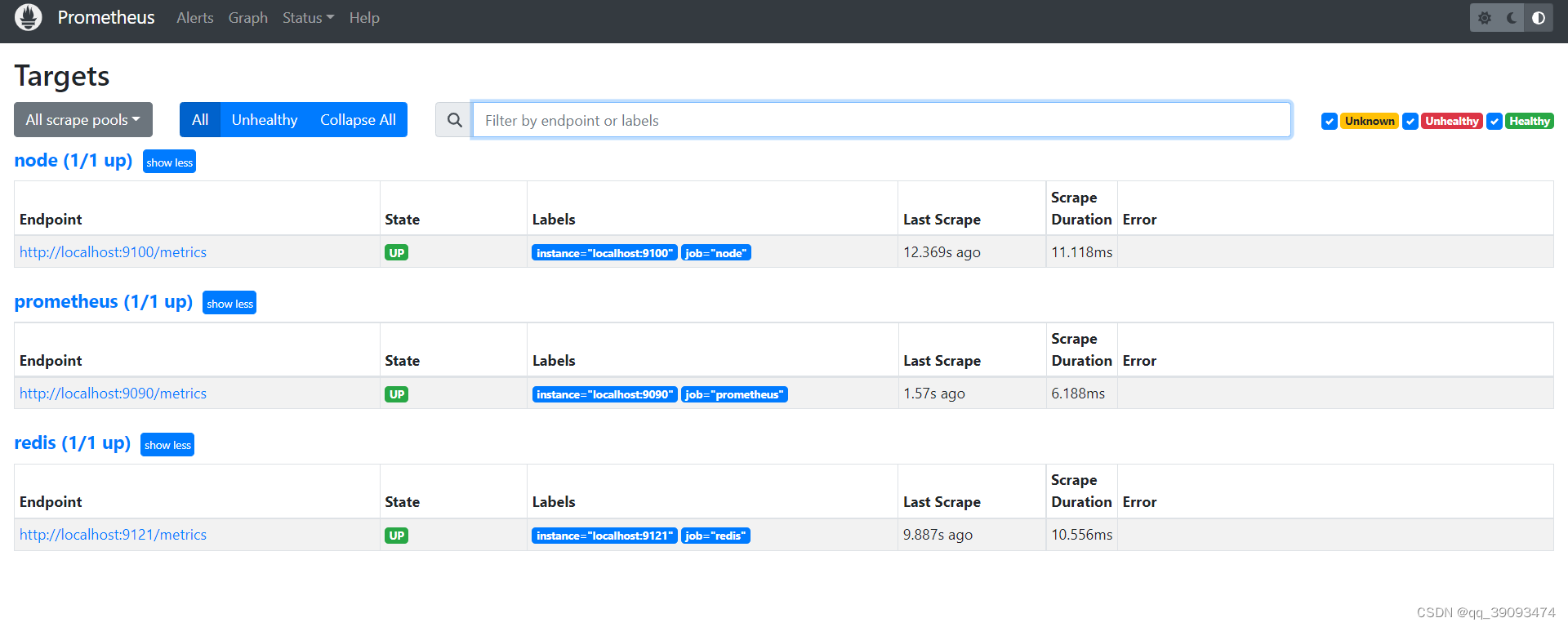Open the Status dropdown menu
This screenshot has width=1568, height=627.
308,18
